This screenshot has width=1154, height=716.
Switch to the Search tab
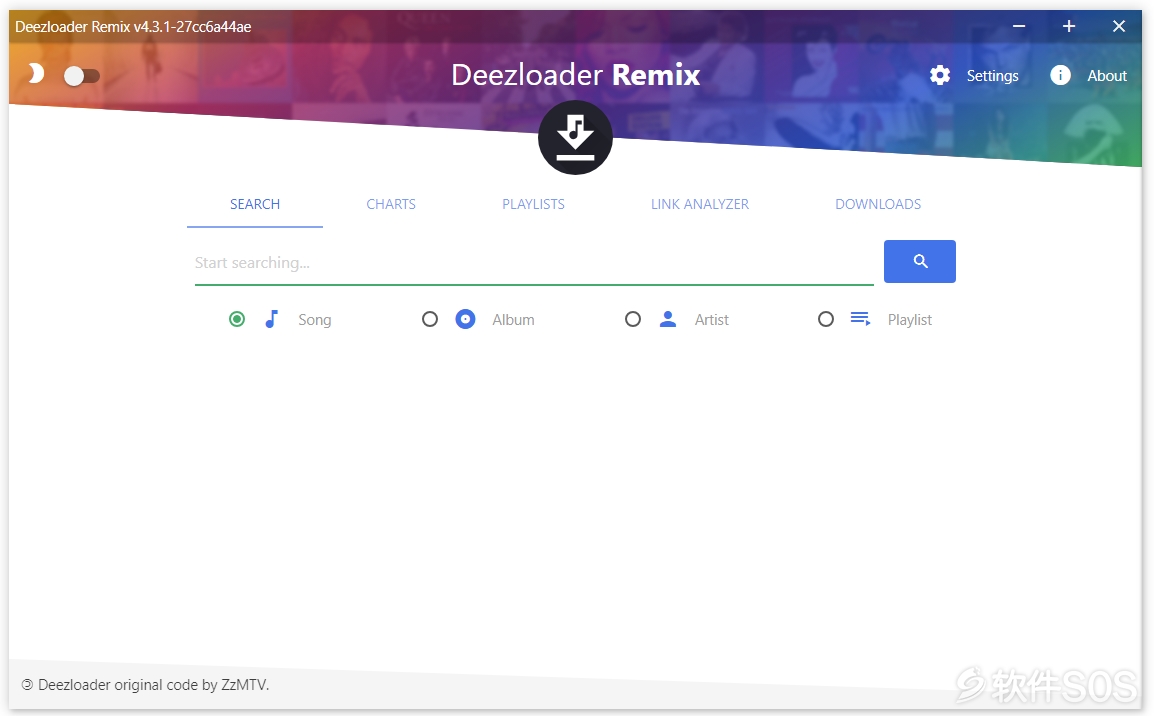pos(255,204)
